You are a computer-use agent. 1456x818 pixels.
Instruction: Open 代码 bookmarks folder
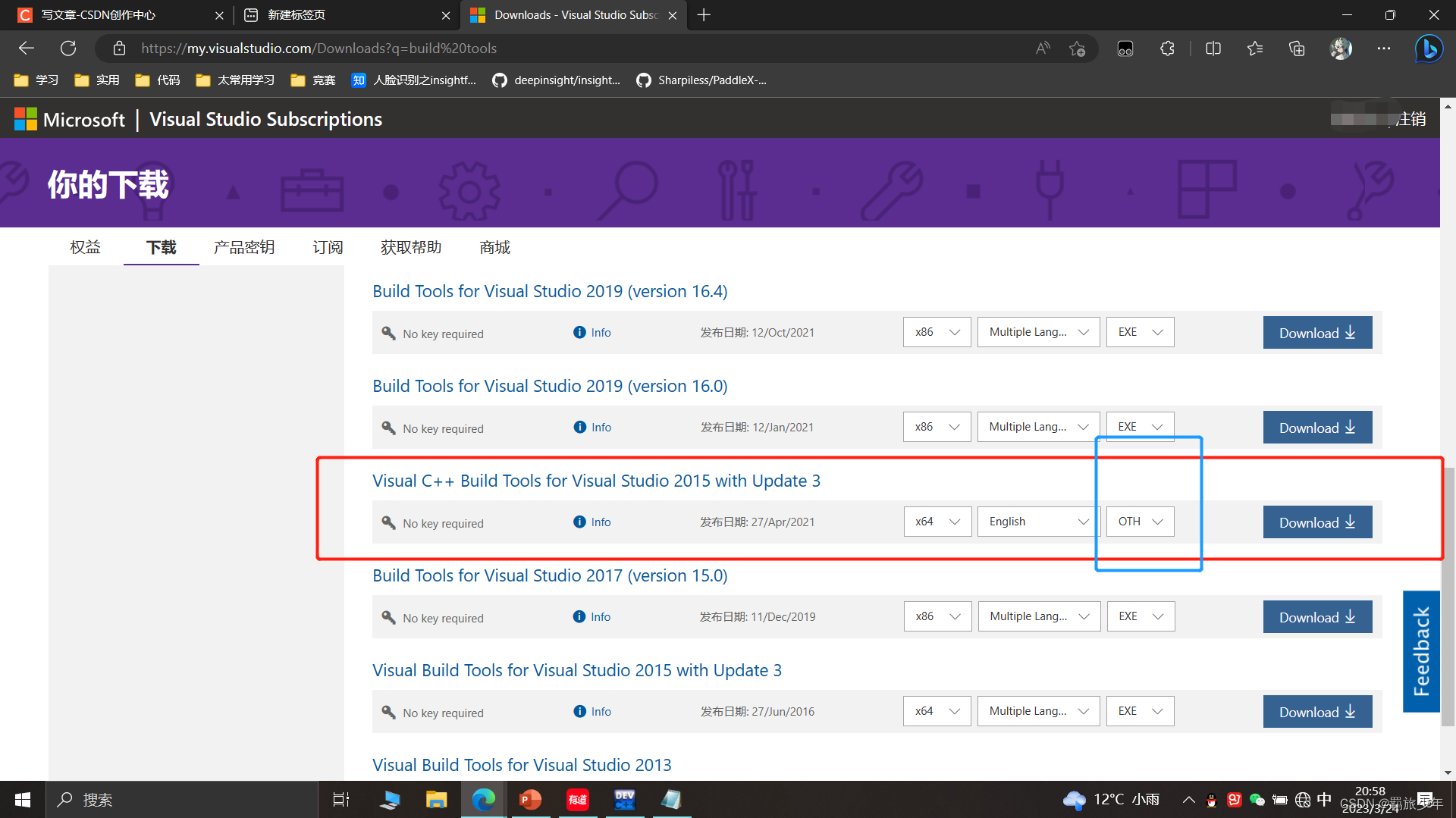(x=158, y=80)
